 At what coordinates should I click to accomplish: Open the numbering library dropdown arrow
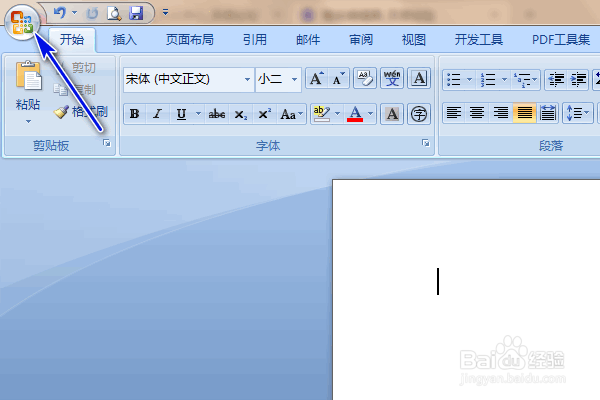504,80
